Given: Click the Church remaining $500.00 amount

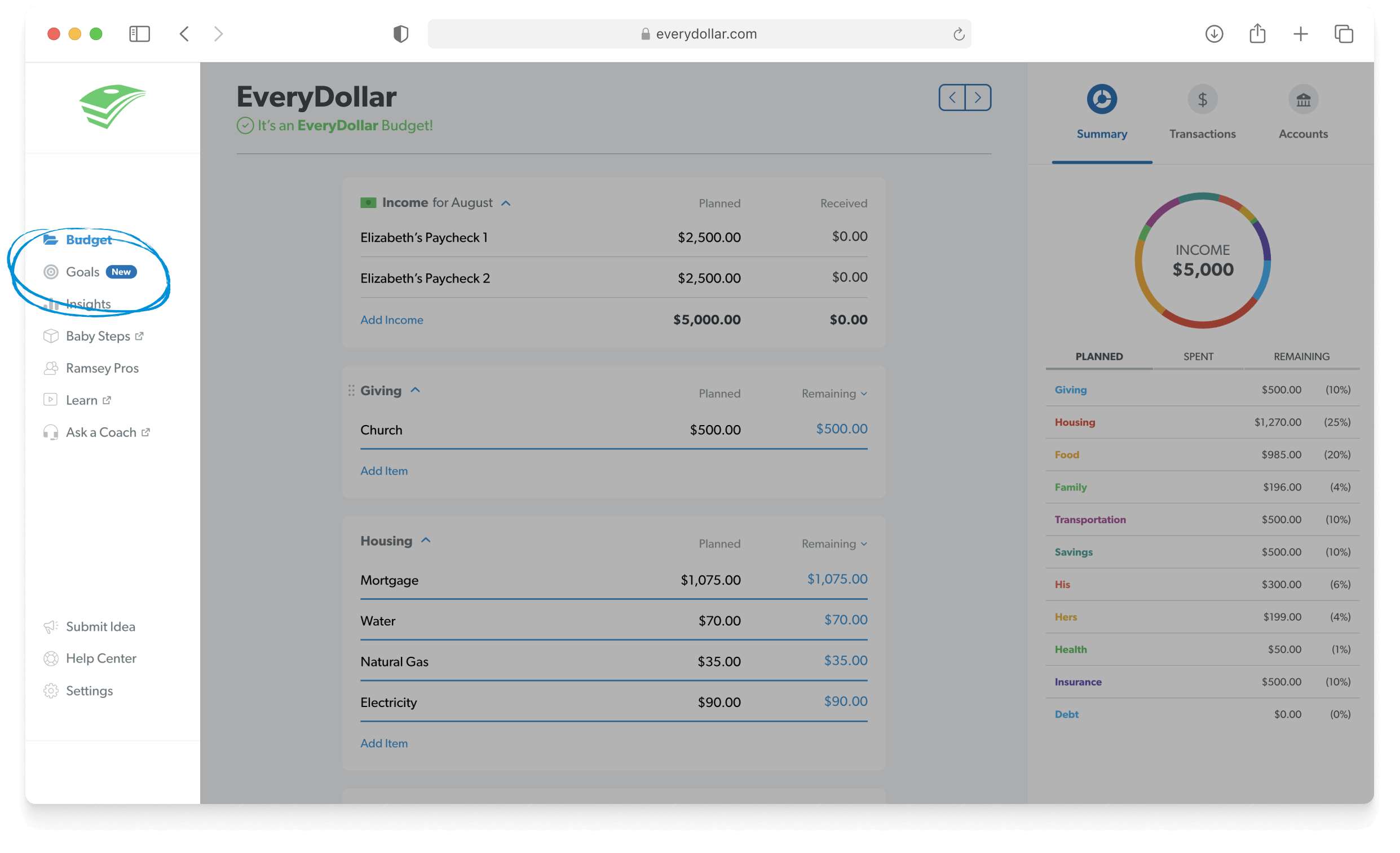Looking at the screenshot, I should point(841,429).
